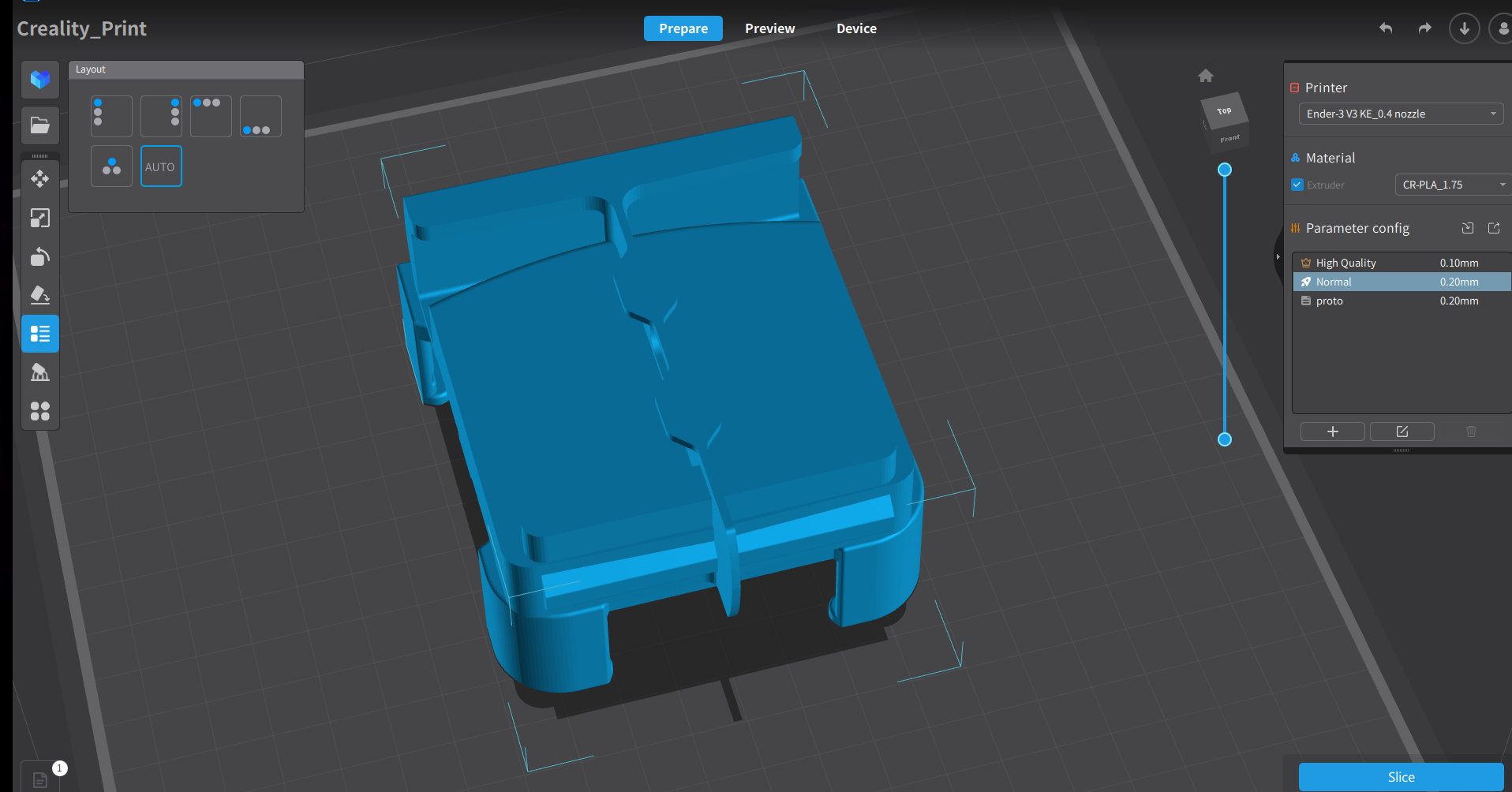Click the Front face of view cube

coord(1229,139)
